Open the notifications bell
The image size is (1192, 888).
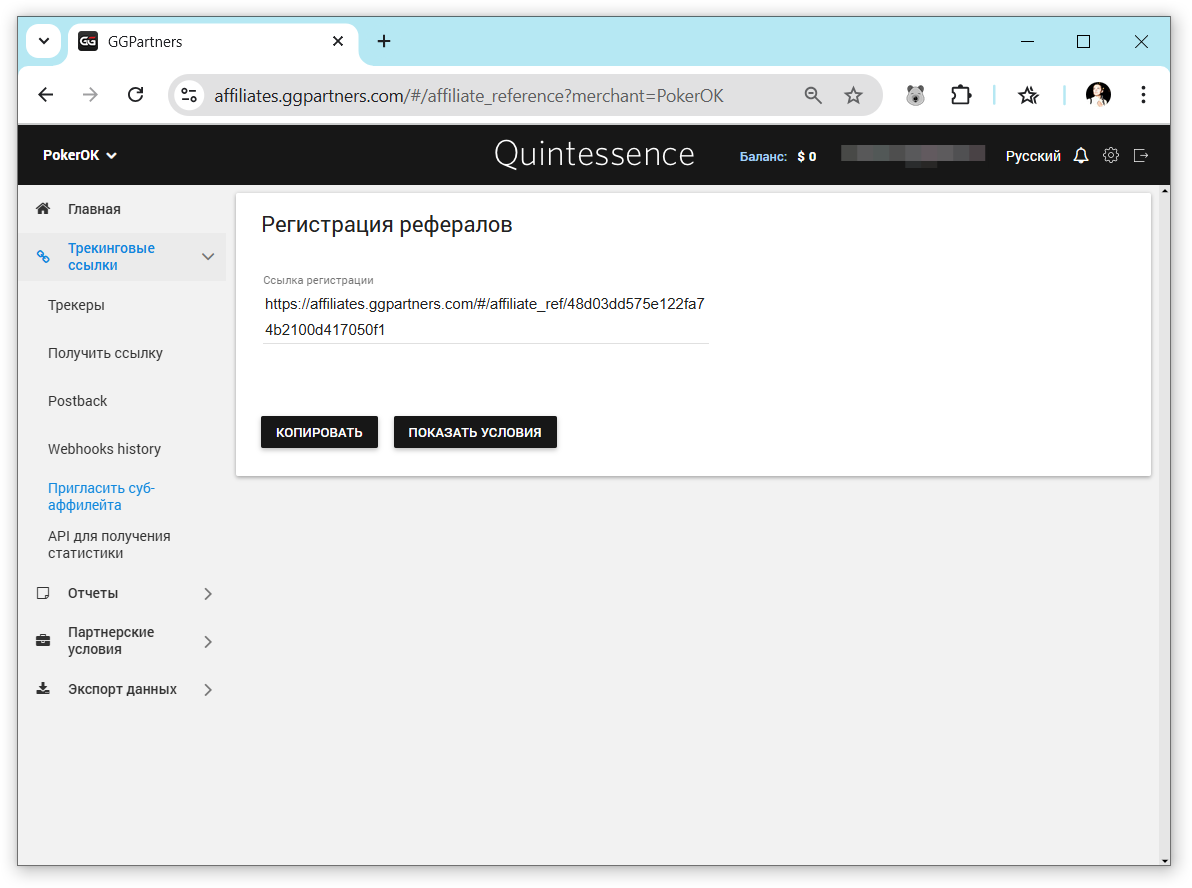[x=1080, y=155]
